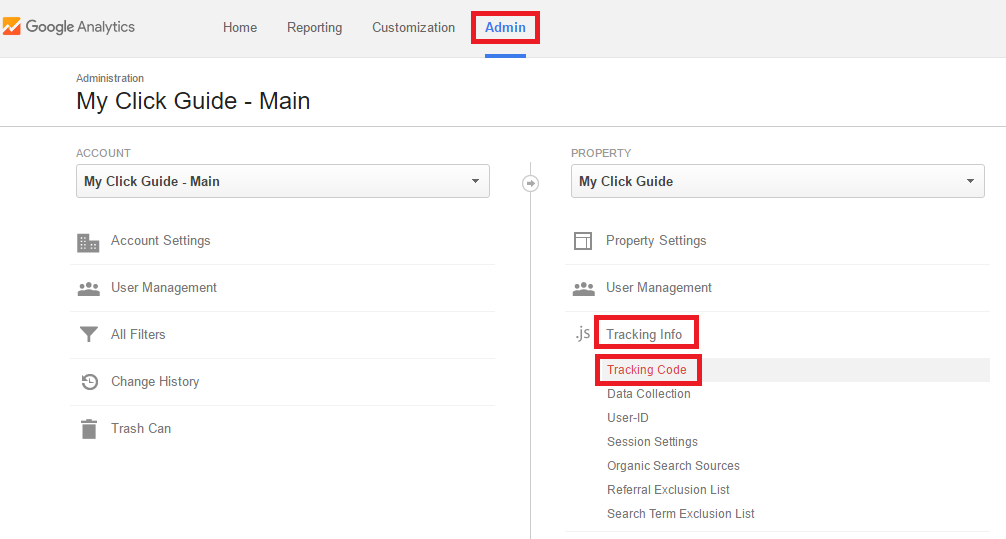Viewport: 1006px width, 539px height.
Task: View Change History
Action: 155,382
